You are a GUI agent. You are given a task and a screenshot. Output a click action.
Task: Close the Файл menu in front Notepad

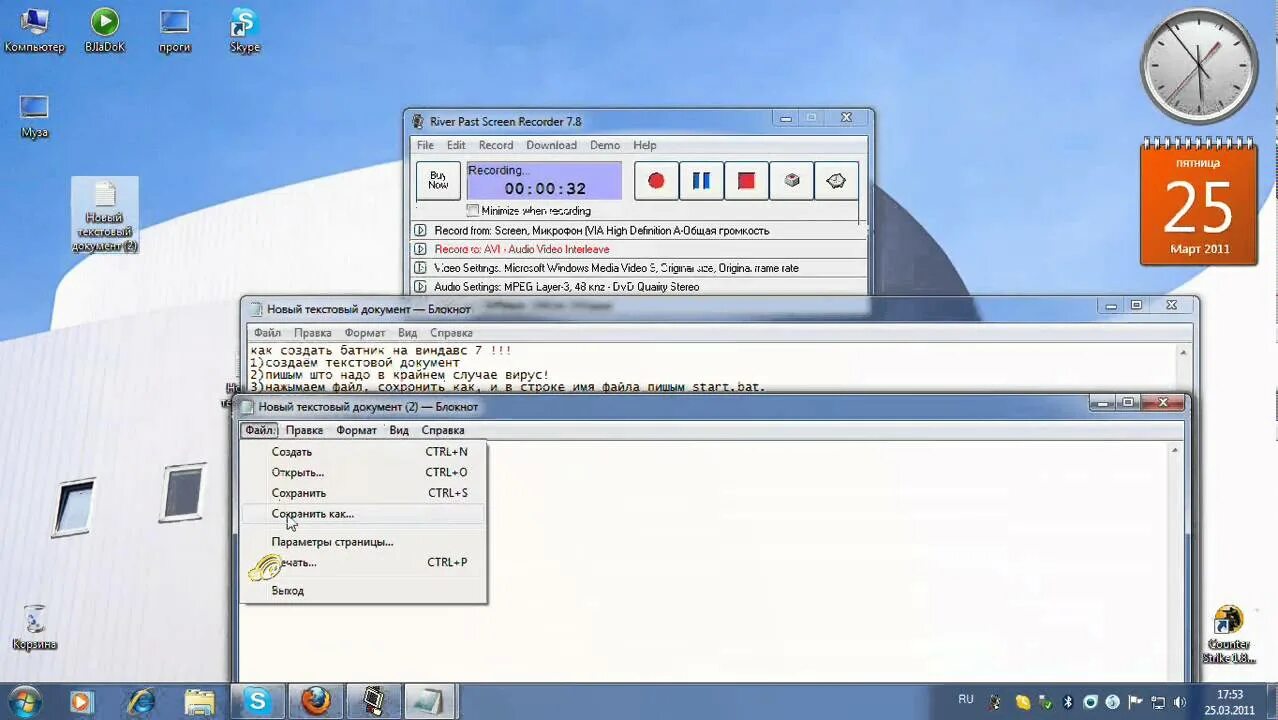[x=259, y=430]
